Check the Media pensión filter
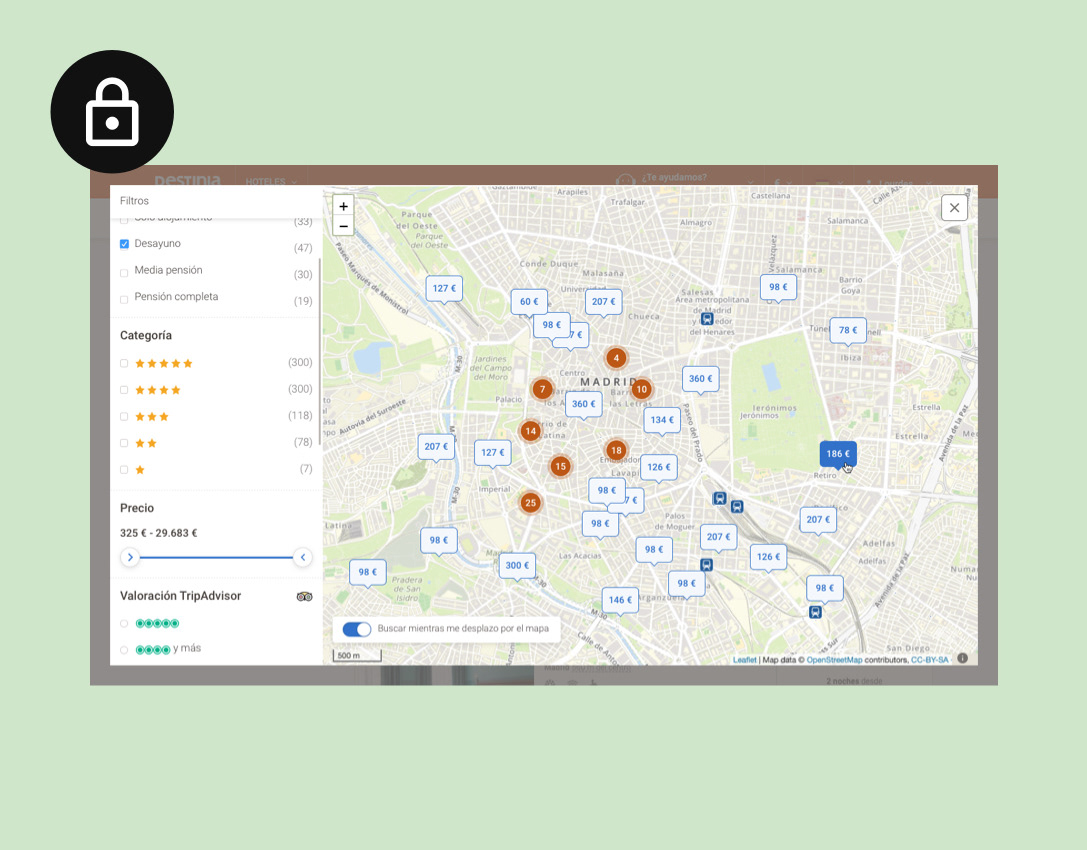Screen dimensions: 1087x850 click(x=124, y=272)
